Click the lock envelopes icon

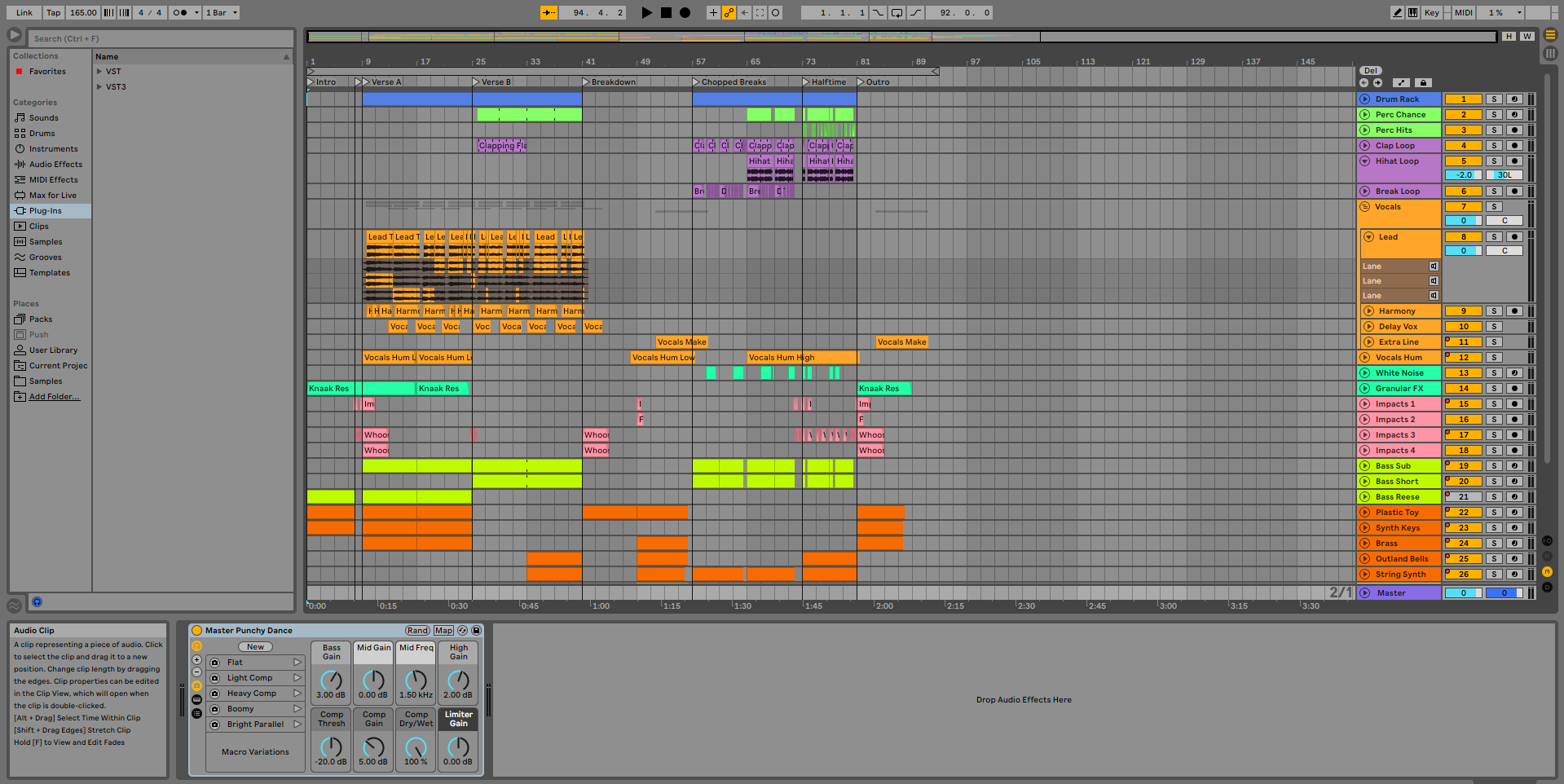pos(1423,83)
